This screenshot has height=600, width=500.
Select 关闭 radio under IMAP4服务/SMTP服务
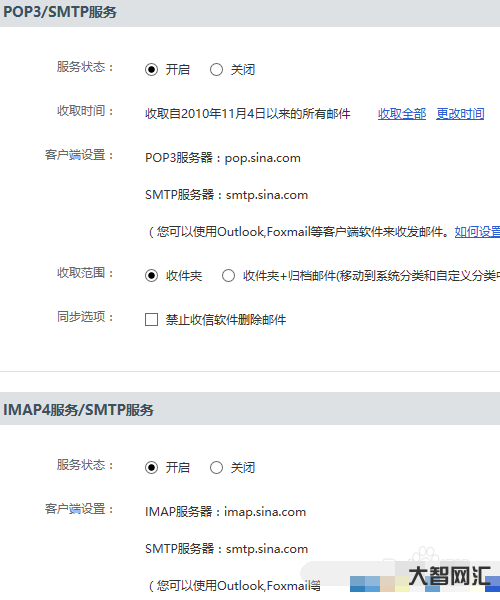coord(216,468)
